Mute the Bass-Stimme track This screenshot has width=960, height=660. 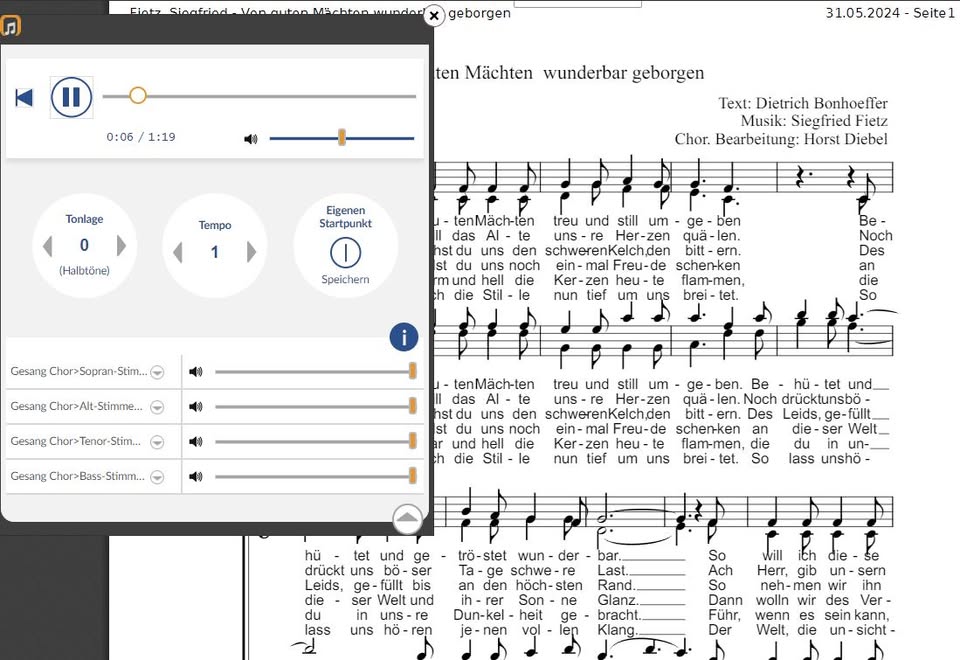[x=196, y=476]
